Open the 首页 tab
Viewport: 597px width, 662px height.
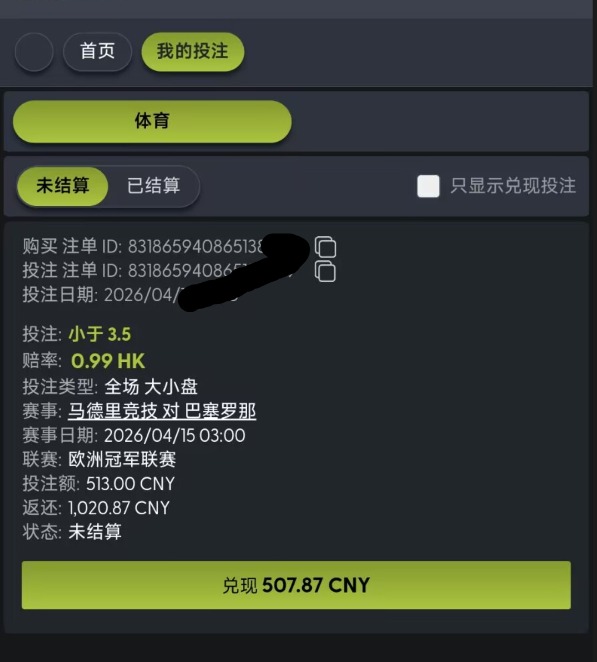[98, 52]
